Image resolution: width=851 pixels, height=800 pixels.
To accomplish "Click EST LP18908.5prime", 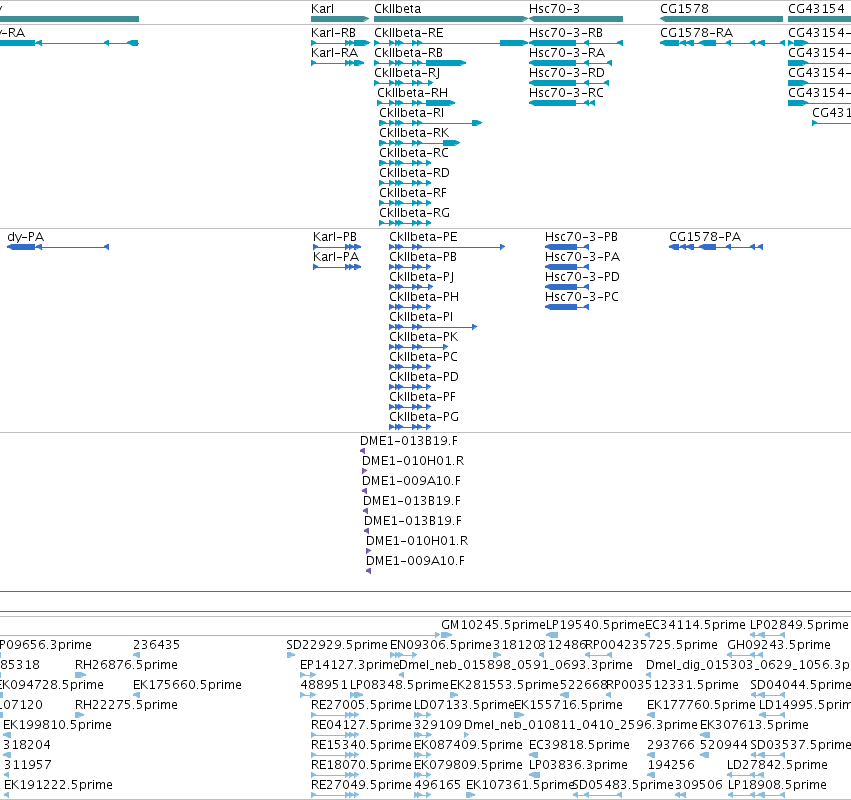I will tap(777, 785).
